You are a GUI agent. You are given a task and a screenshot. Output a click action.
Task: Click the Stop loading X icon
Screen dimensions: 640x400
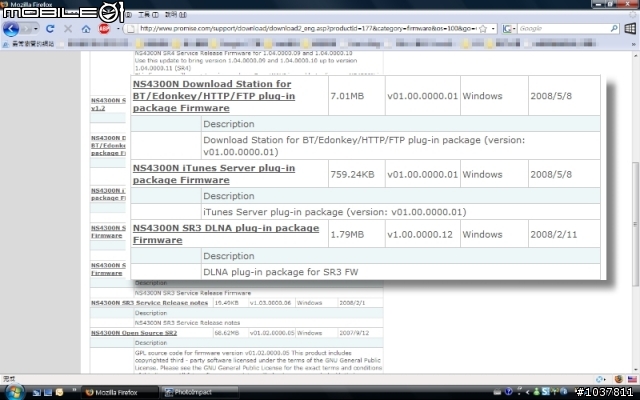tap(68, 29)
